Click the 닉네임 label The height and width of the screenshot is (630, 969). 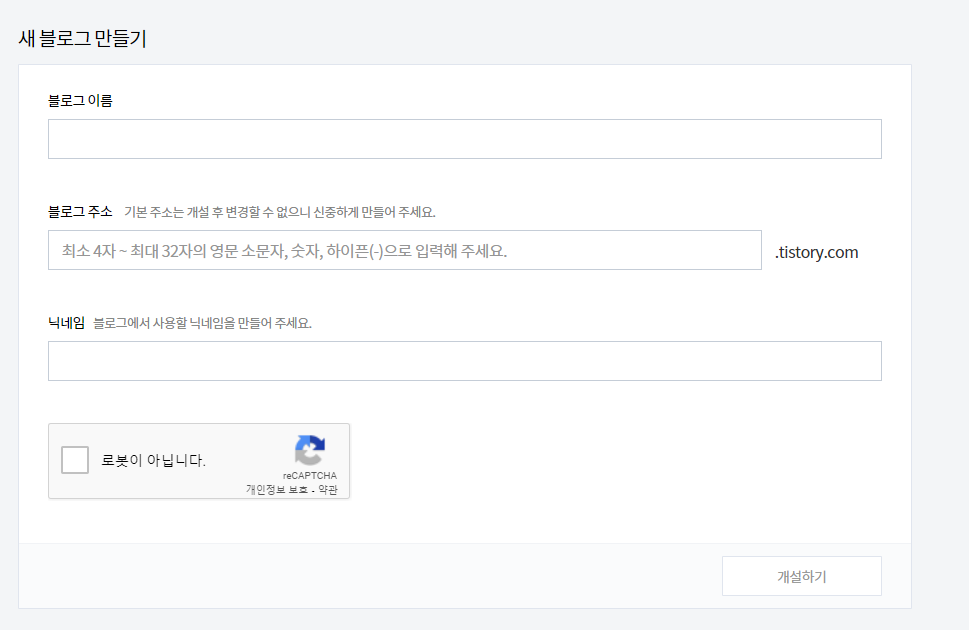point(66,323)
